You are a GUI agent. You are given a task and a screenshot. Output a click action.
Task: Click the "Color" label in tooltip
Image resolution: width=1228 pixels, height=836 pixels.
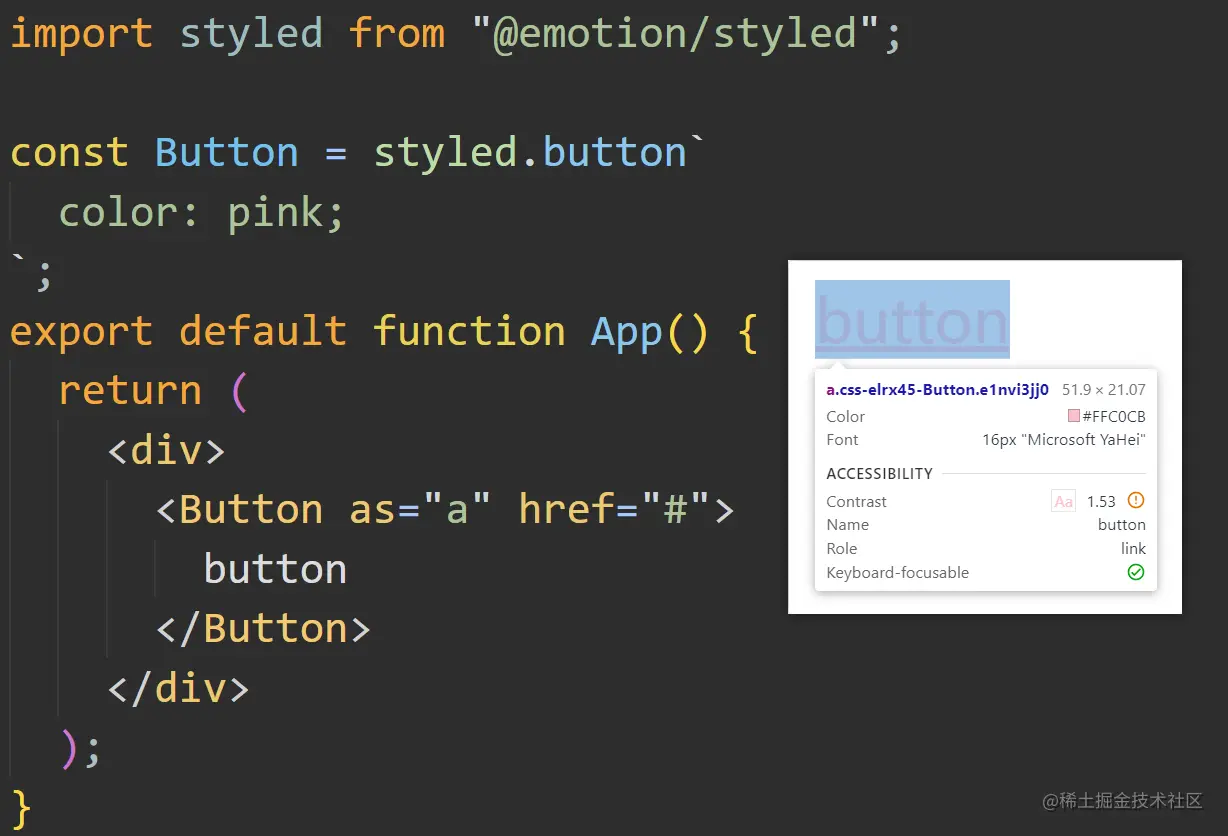[845, 416]
